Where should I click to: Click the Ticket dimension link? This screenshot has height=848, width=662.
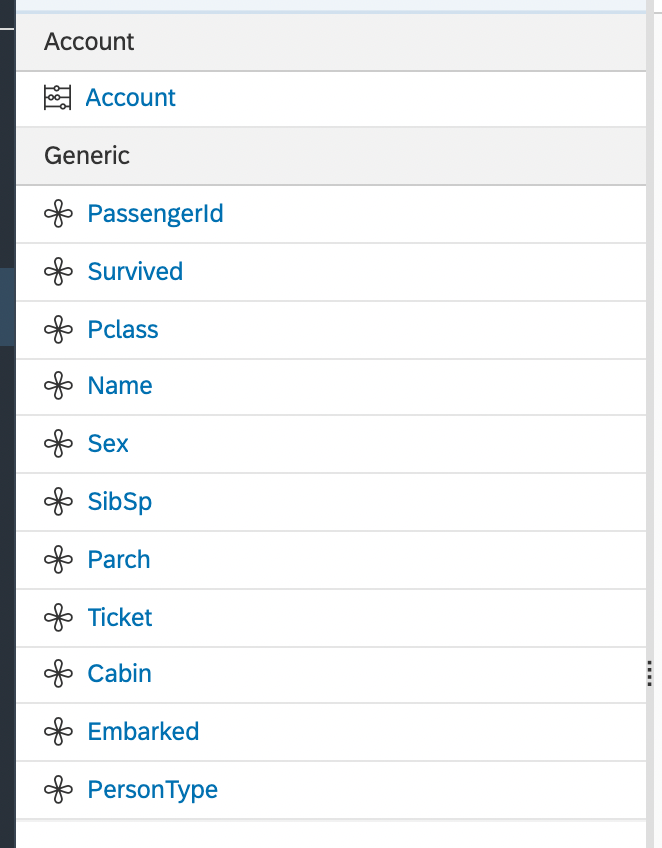point(120,618)
